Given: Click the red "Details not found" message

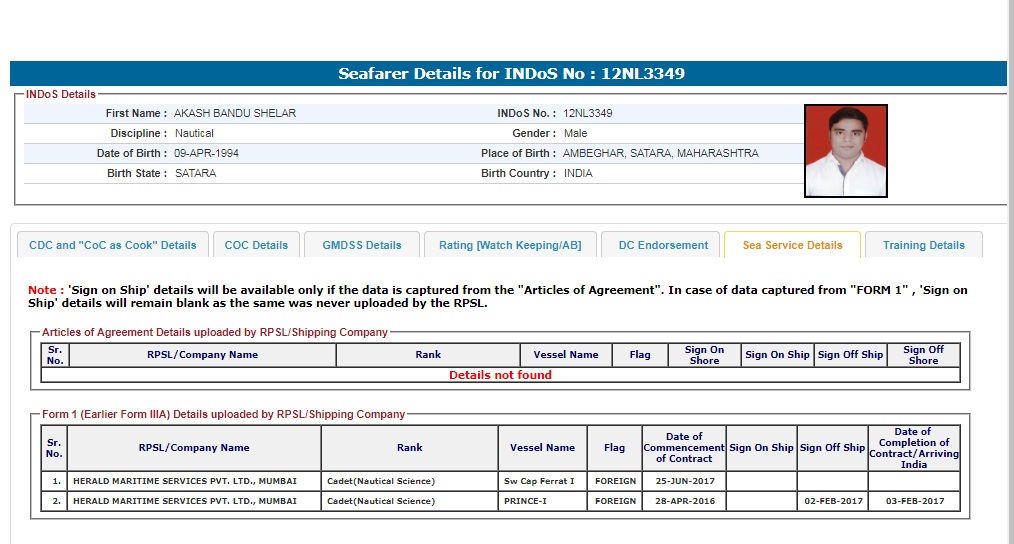Looking at the screenshot, I should pos(500,375).
